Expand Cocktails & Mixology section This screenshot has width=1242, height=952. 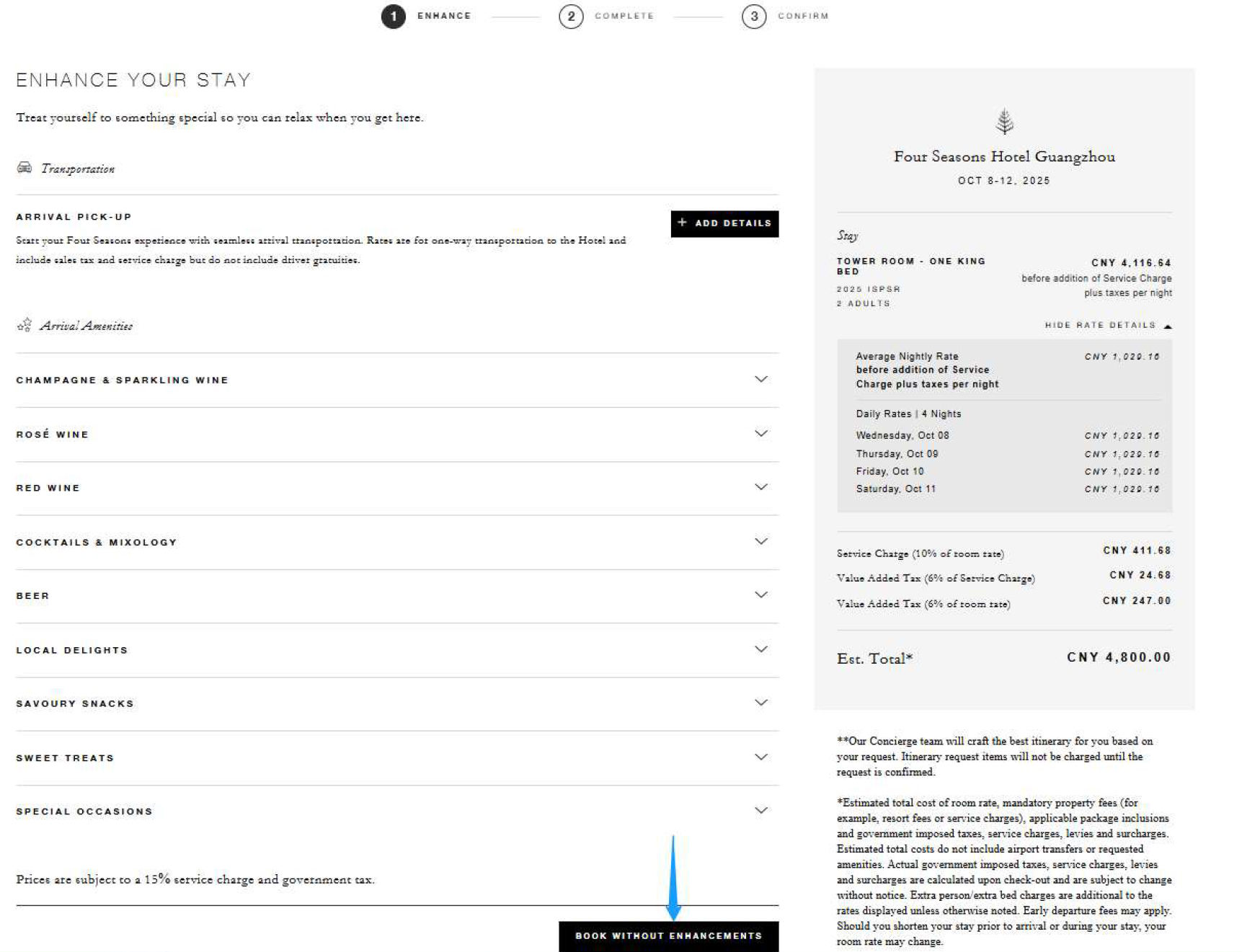click(397, 542)
